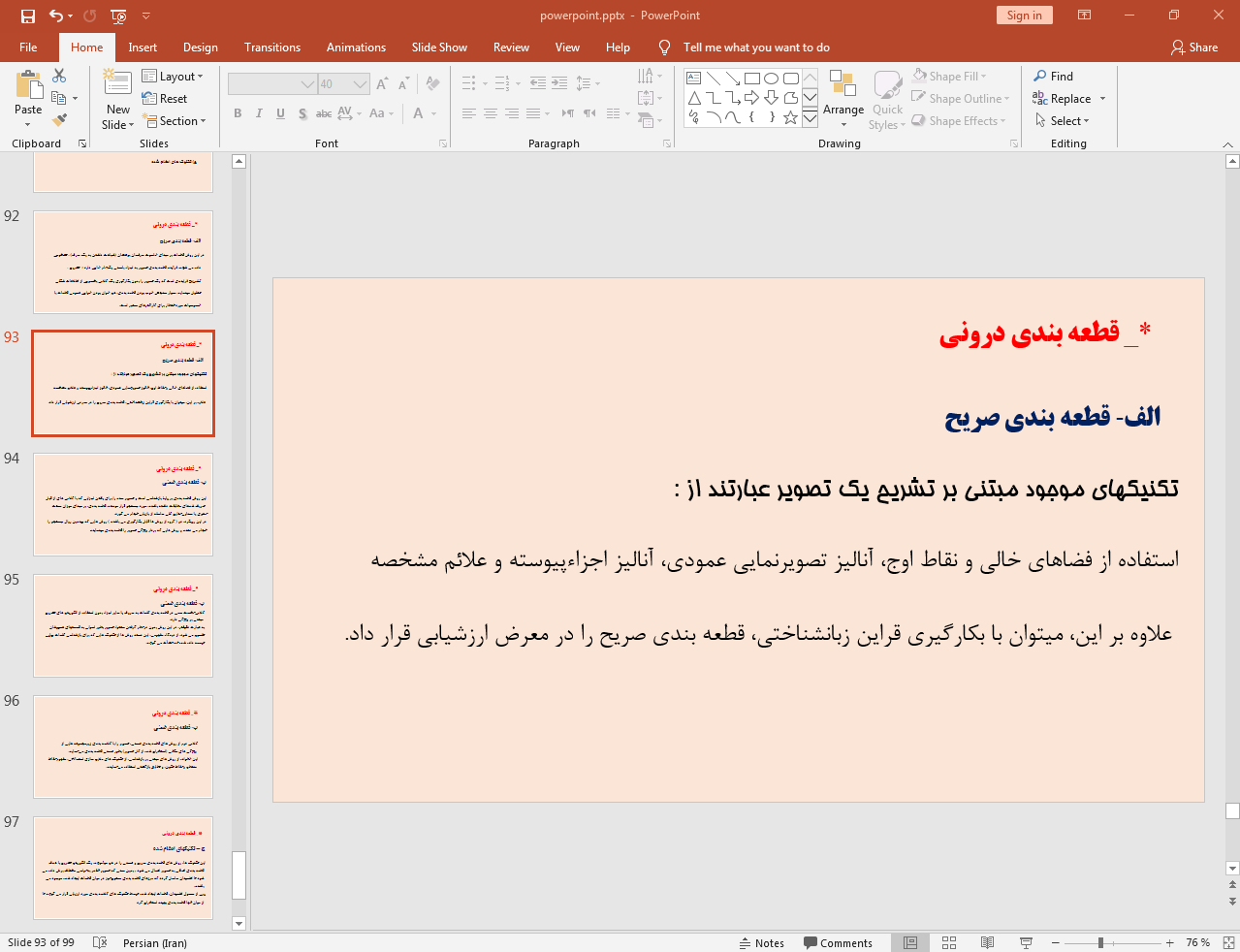Start presentation from beginning icon

pyautogui.click(x=118, y=16)
